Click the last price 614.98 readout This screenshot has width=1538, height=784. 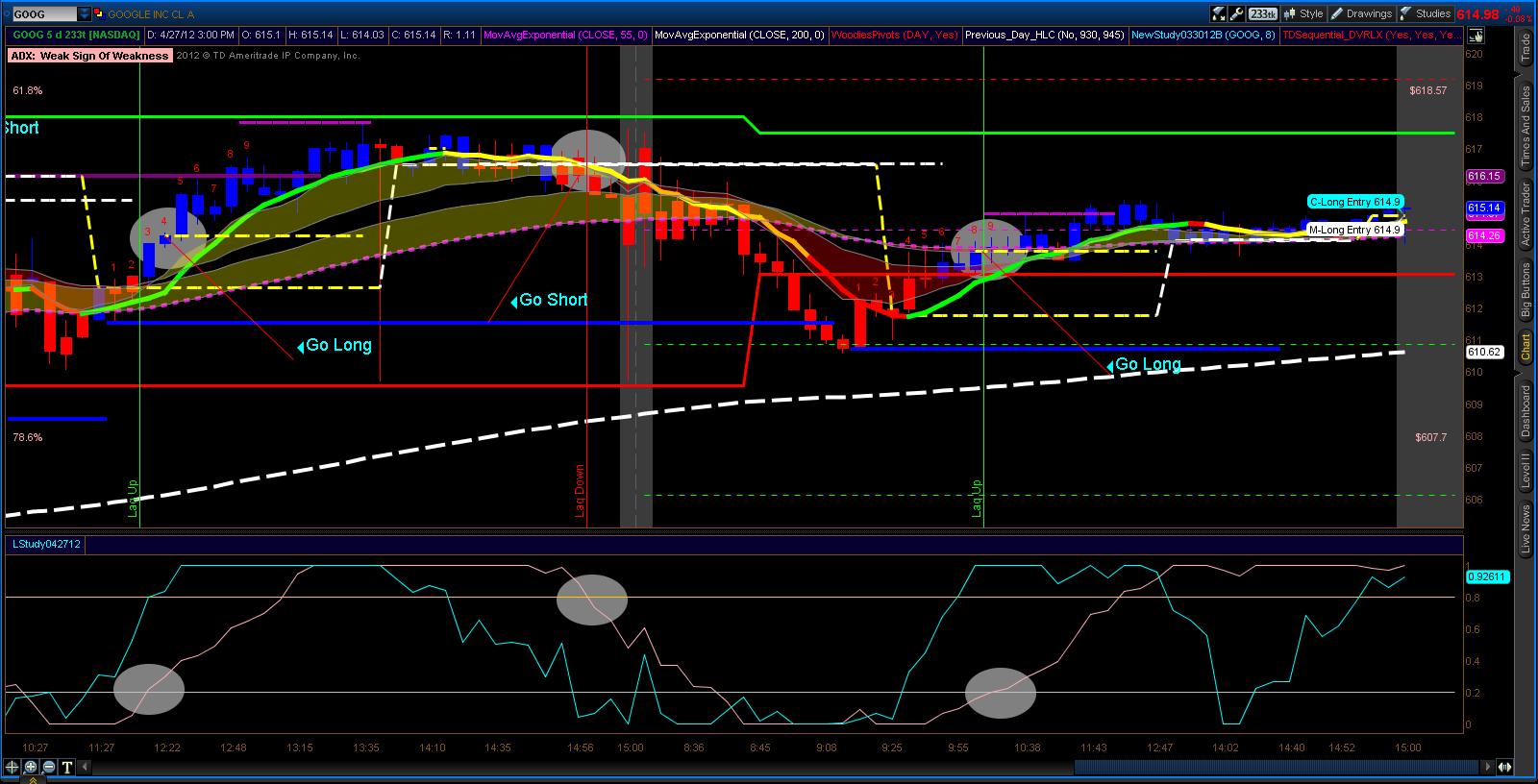(x=1477, y=14)
